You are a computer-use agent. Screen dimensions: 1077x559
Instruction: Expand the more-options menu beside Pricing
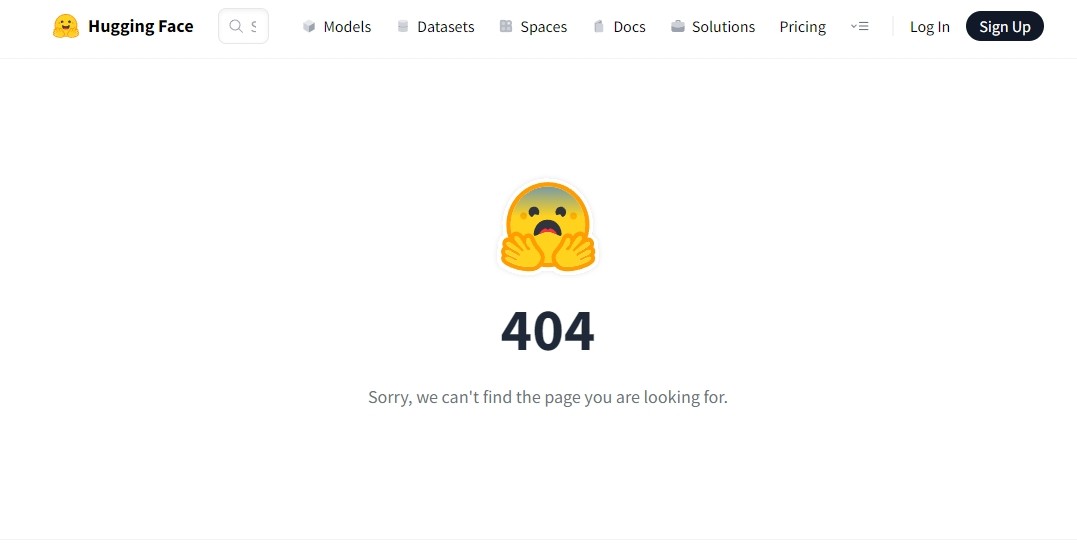click(x=859, y=26)
